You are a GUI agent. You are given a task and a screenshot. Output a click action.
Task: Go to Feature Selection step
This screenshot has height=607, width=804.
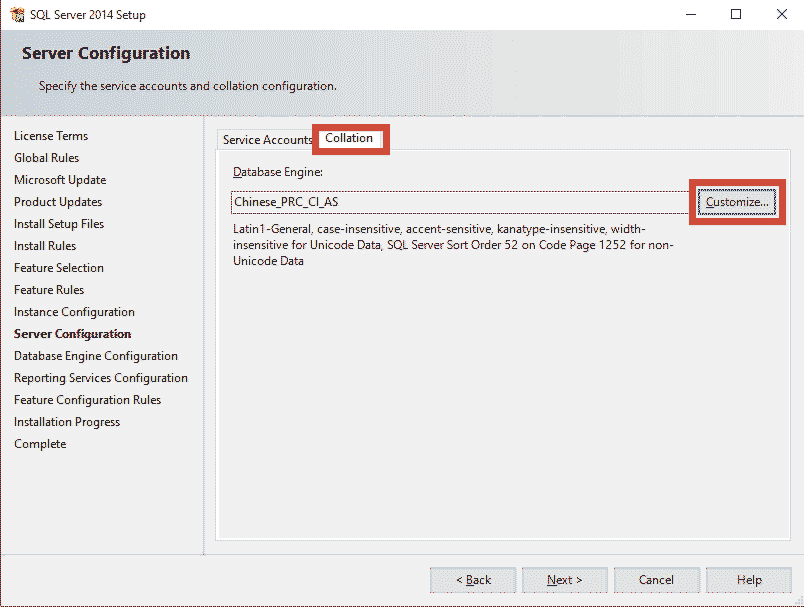(x=58, y=267)
